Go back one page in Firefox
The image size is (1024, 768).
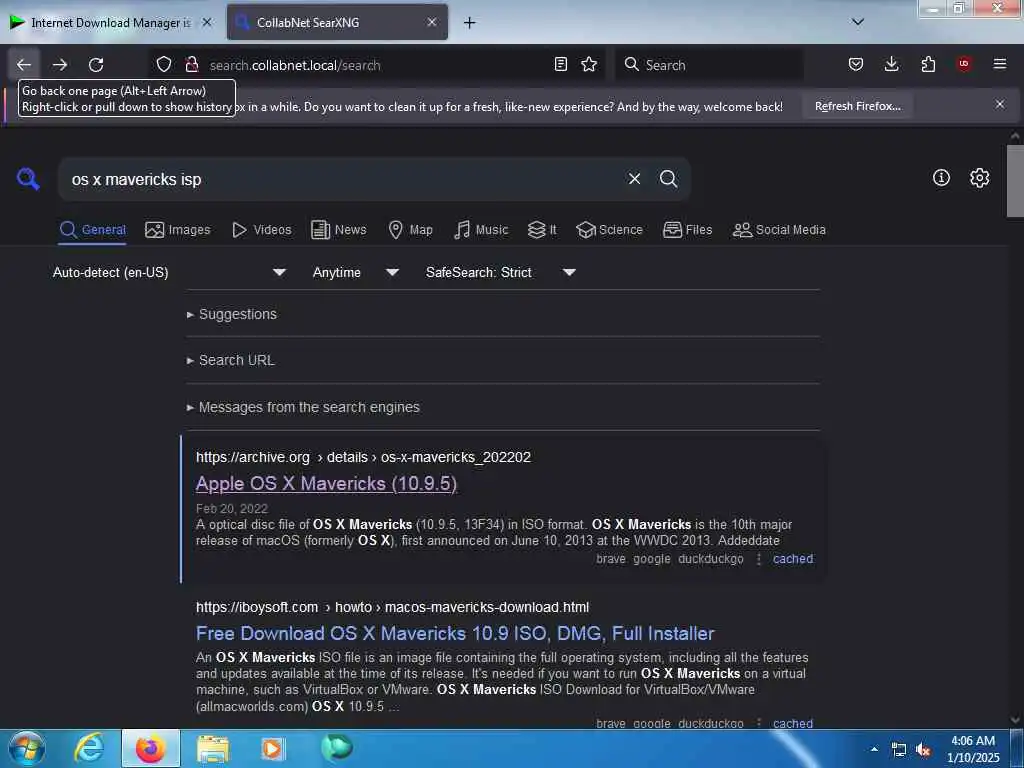[x=24, y=65]
